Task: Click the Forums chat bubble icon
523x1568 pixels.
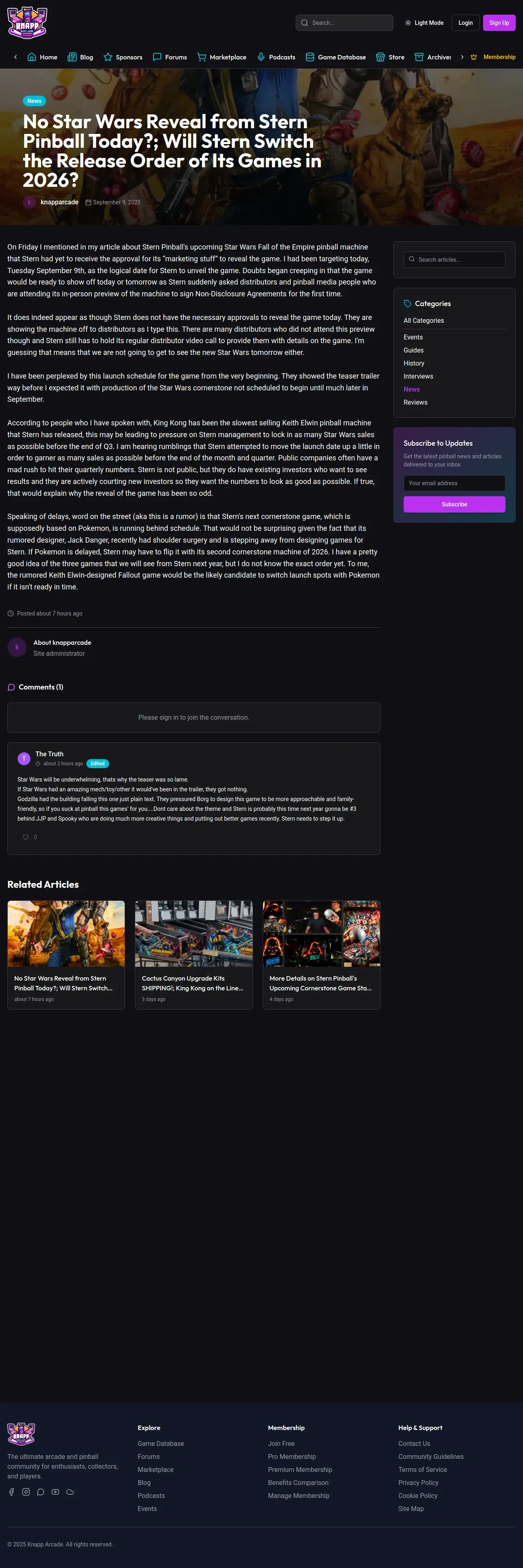Action: click(157, 57)
